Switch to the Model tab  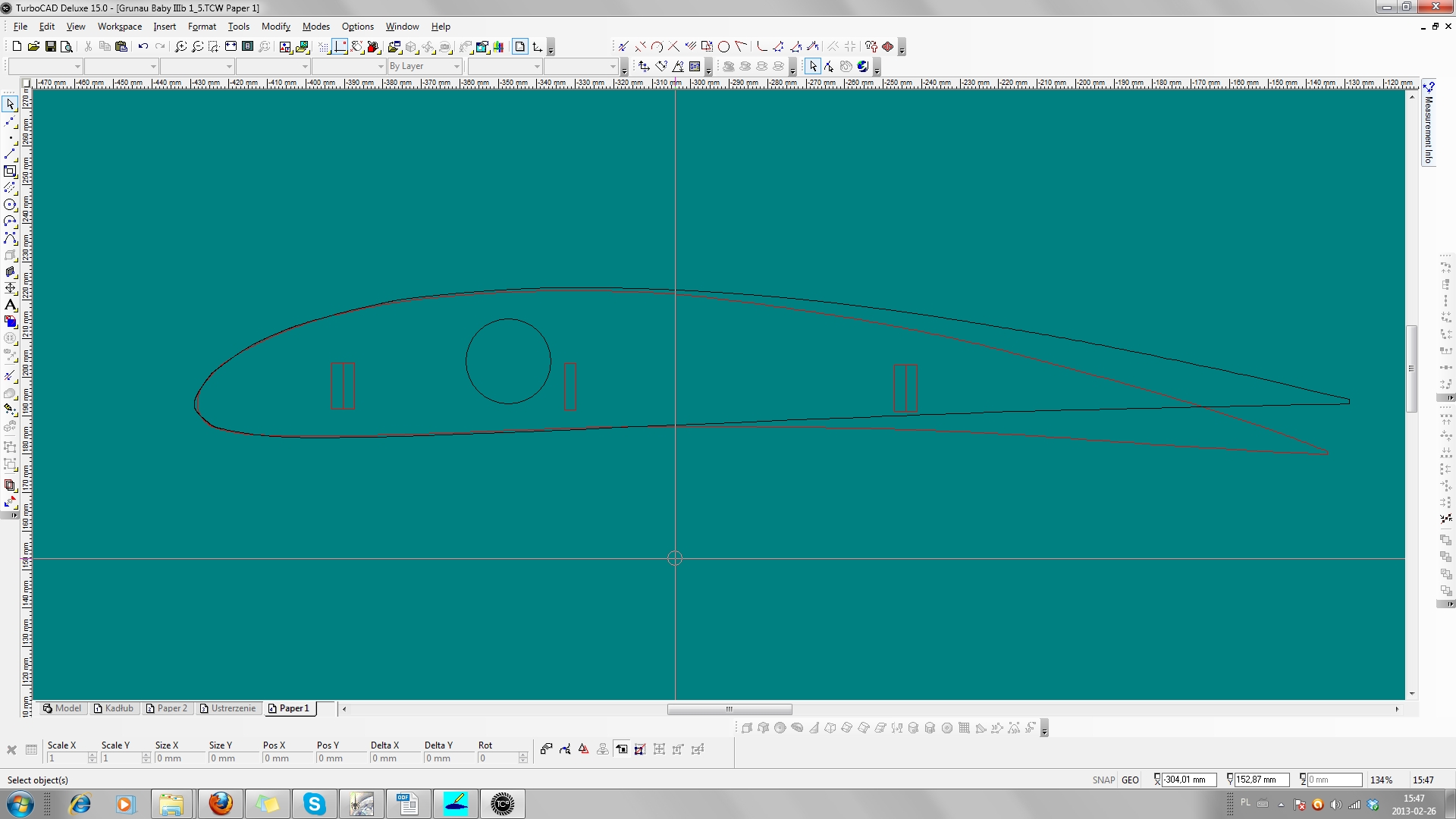pos(61,708)
